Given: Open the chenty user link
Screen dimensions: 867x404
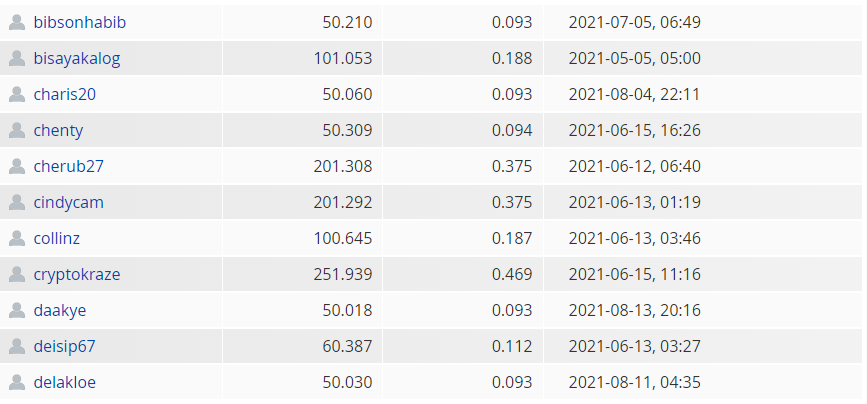Looking at the screenshot, I should [58, 131].
